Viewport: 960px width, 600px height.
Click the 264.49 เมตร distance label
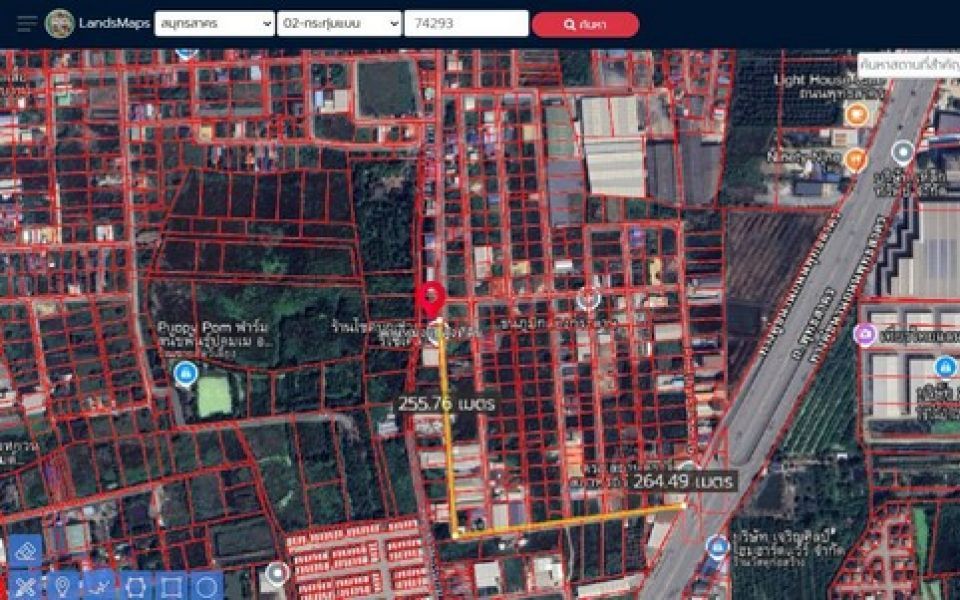click(683, 482)
